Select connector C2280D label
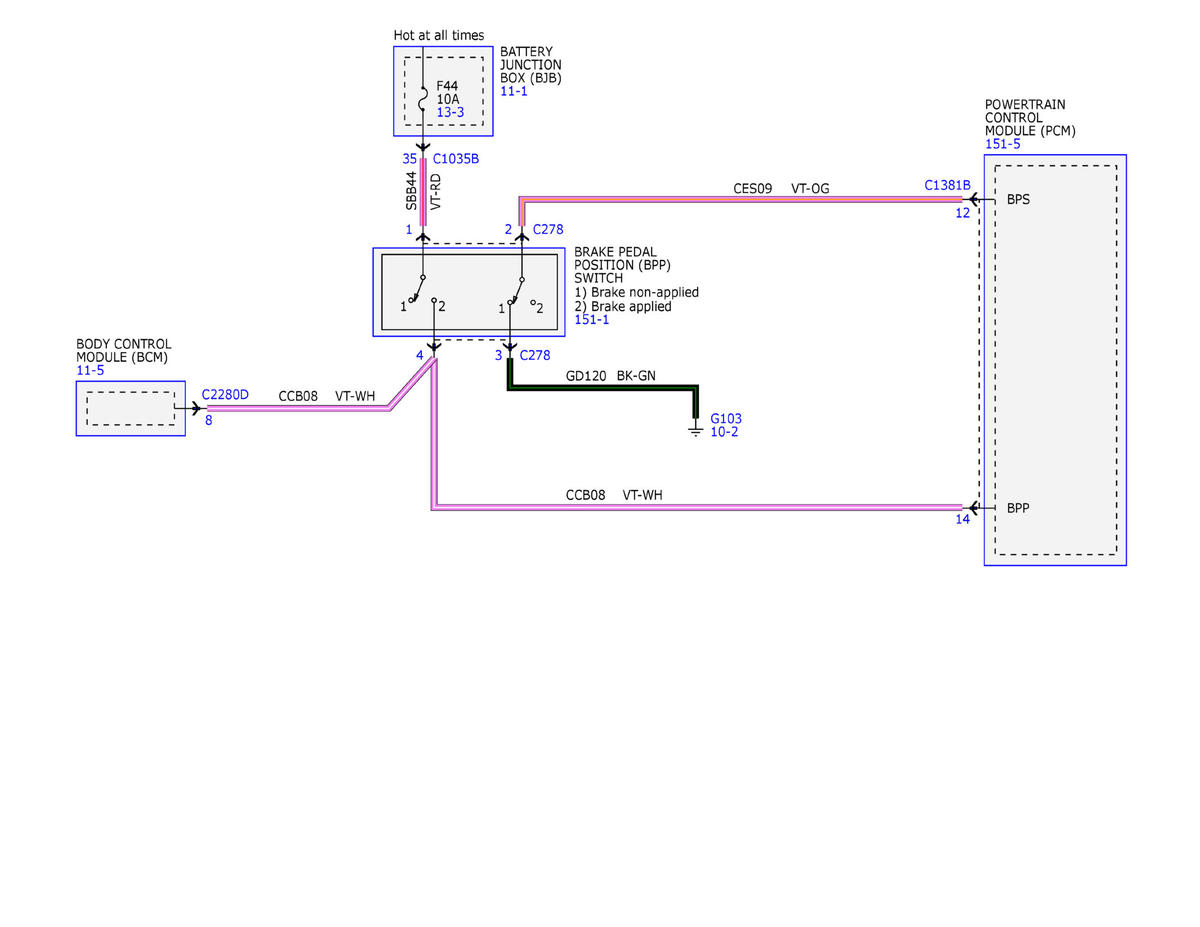 click(x=225, y=395)
